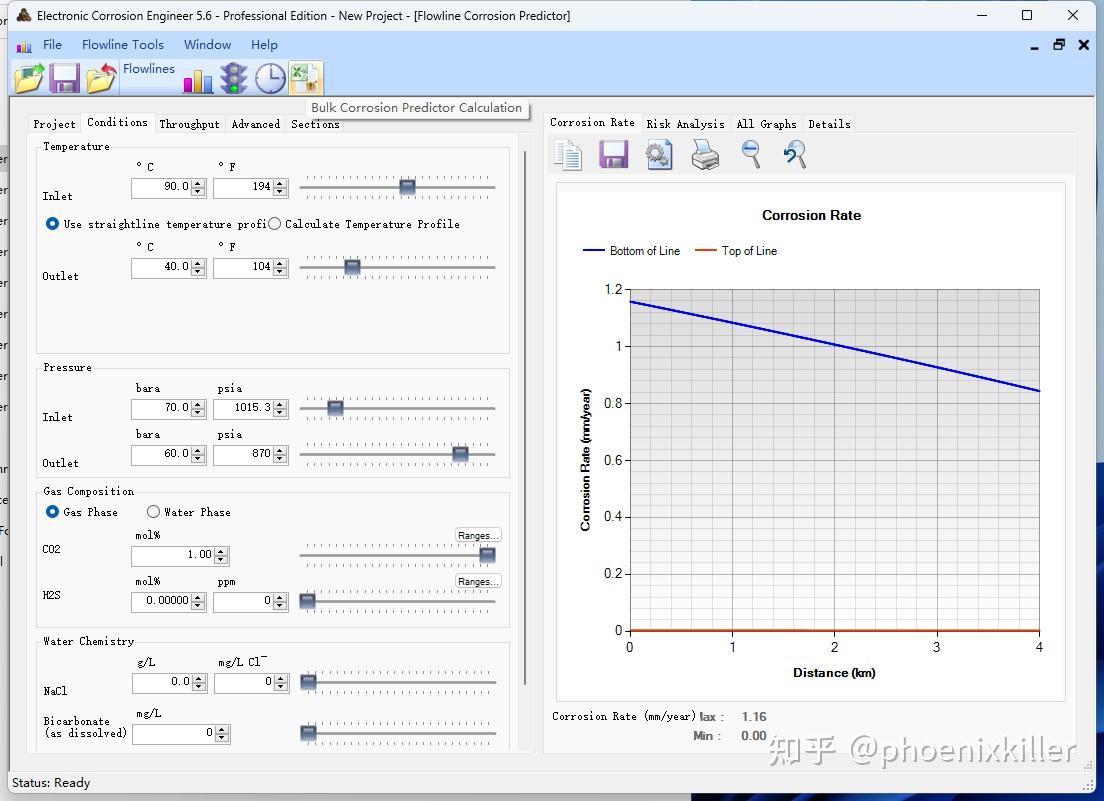The height and width of the screenshot is (801, 1104).
Task: Open the Details tab
Action: click(829, 124)
